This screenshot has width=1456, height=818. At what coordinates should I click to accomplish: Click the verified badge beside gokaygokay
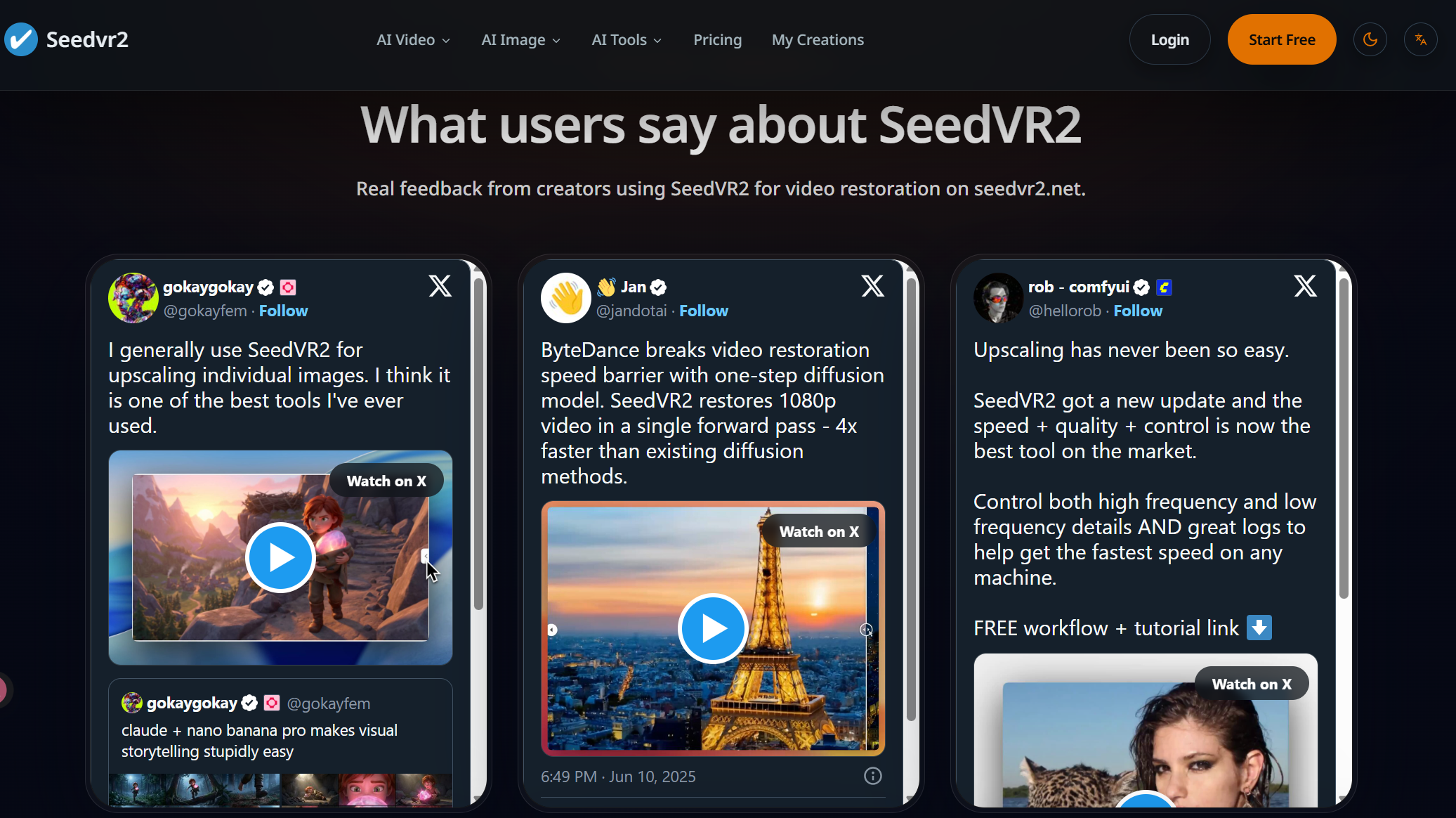pyautogui.click(x=265, y=287)
